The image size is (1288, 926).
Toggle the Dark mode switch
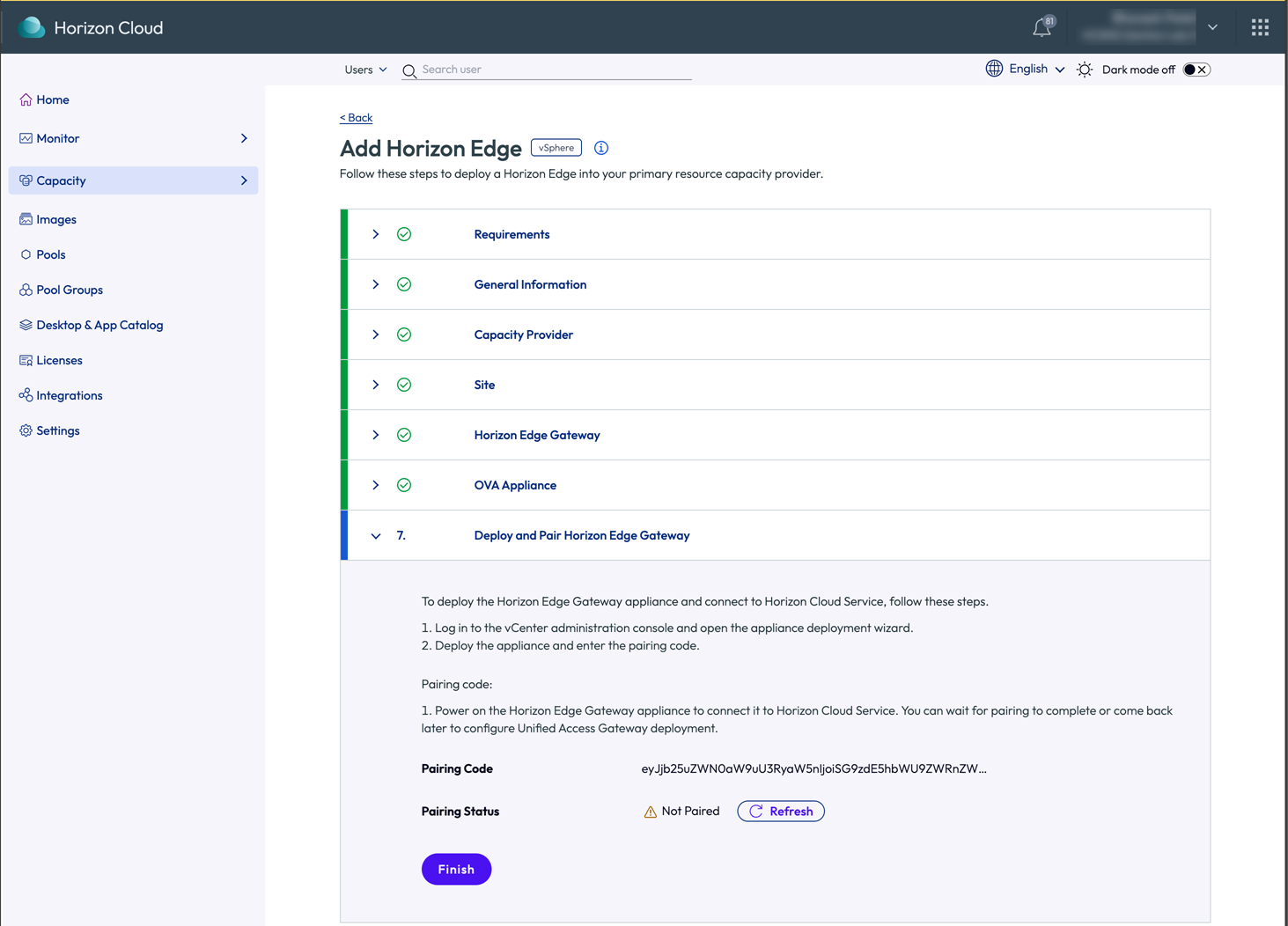pos(1196,70)
